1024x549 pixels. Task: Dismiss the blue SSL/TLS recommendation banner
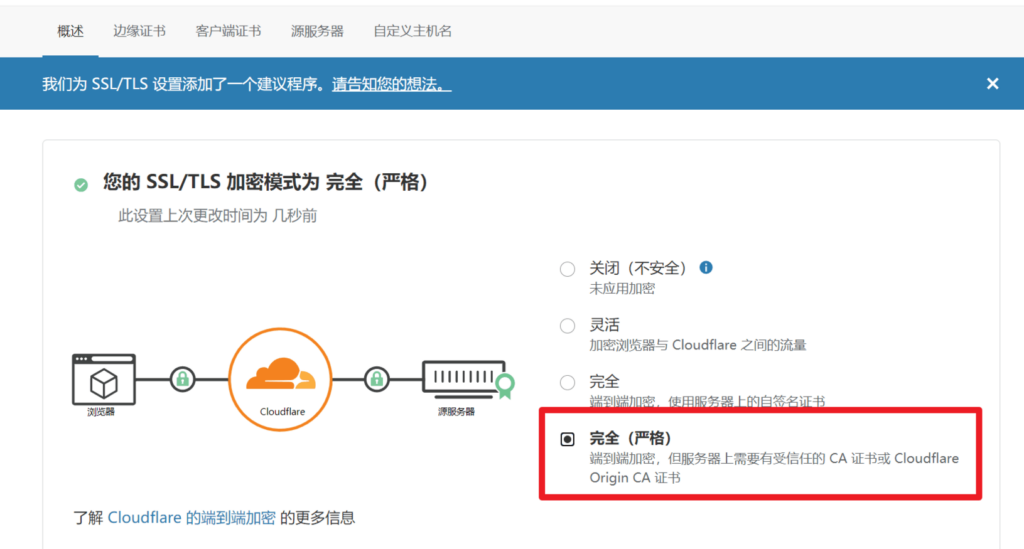[992, 84]
